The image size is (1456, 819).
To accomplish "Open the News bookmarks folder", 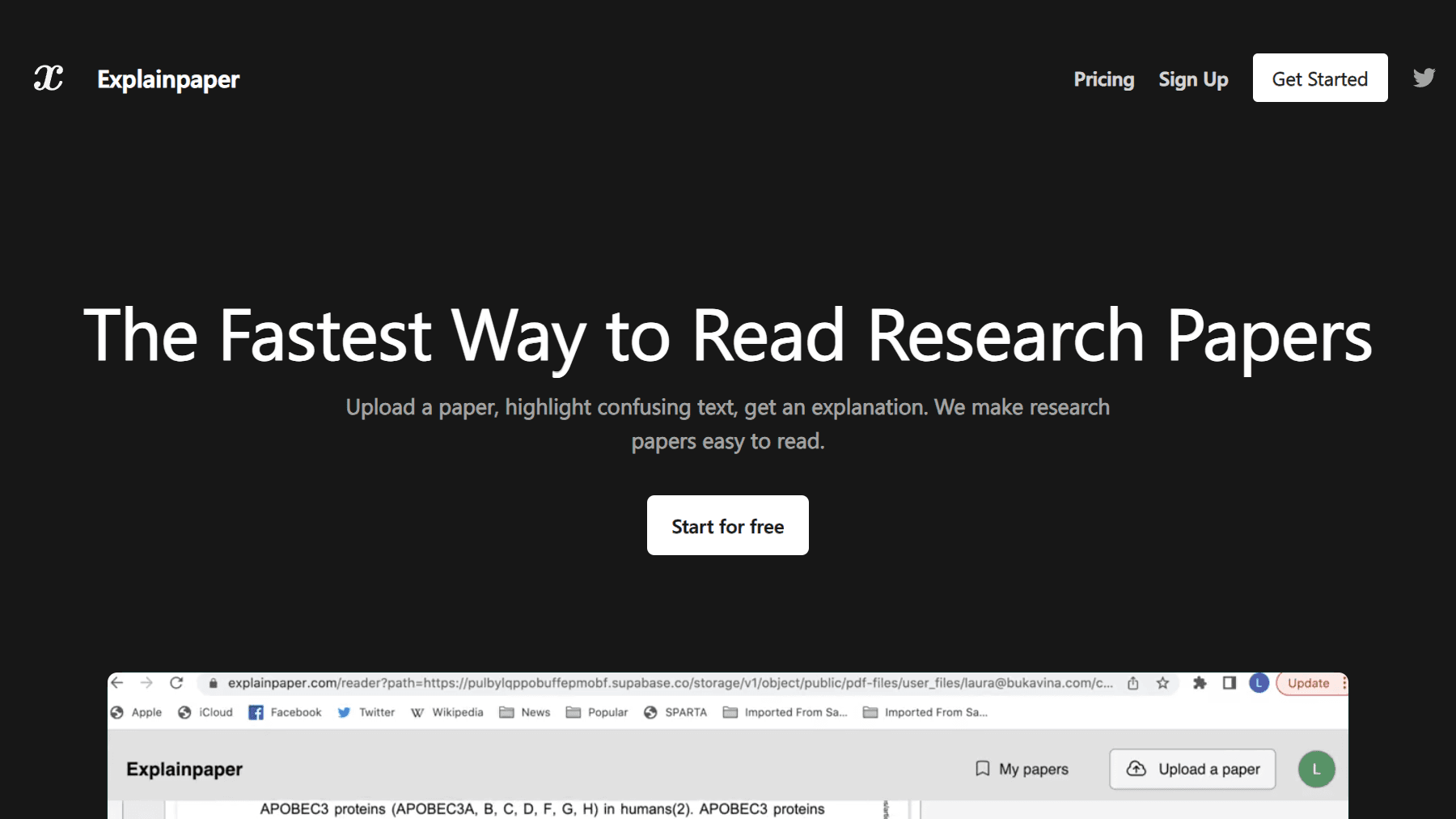I will [525, 712].
